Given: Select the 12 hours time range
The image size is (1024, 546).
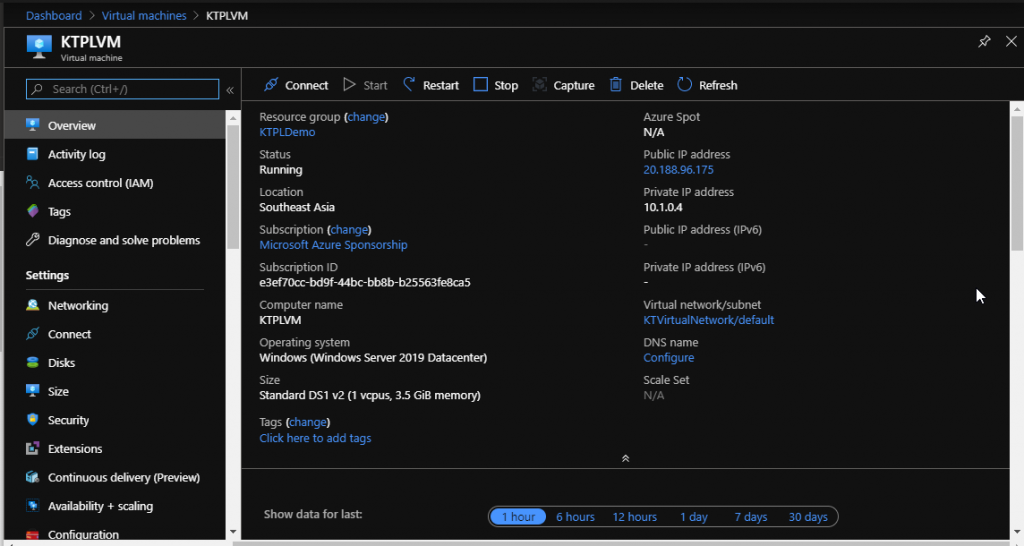Looking at the screenshot, I should pos(634,517).
